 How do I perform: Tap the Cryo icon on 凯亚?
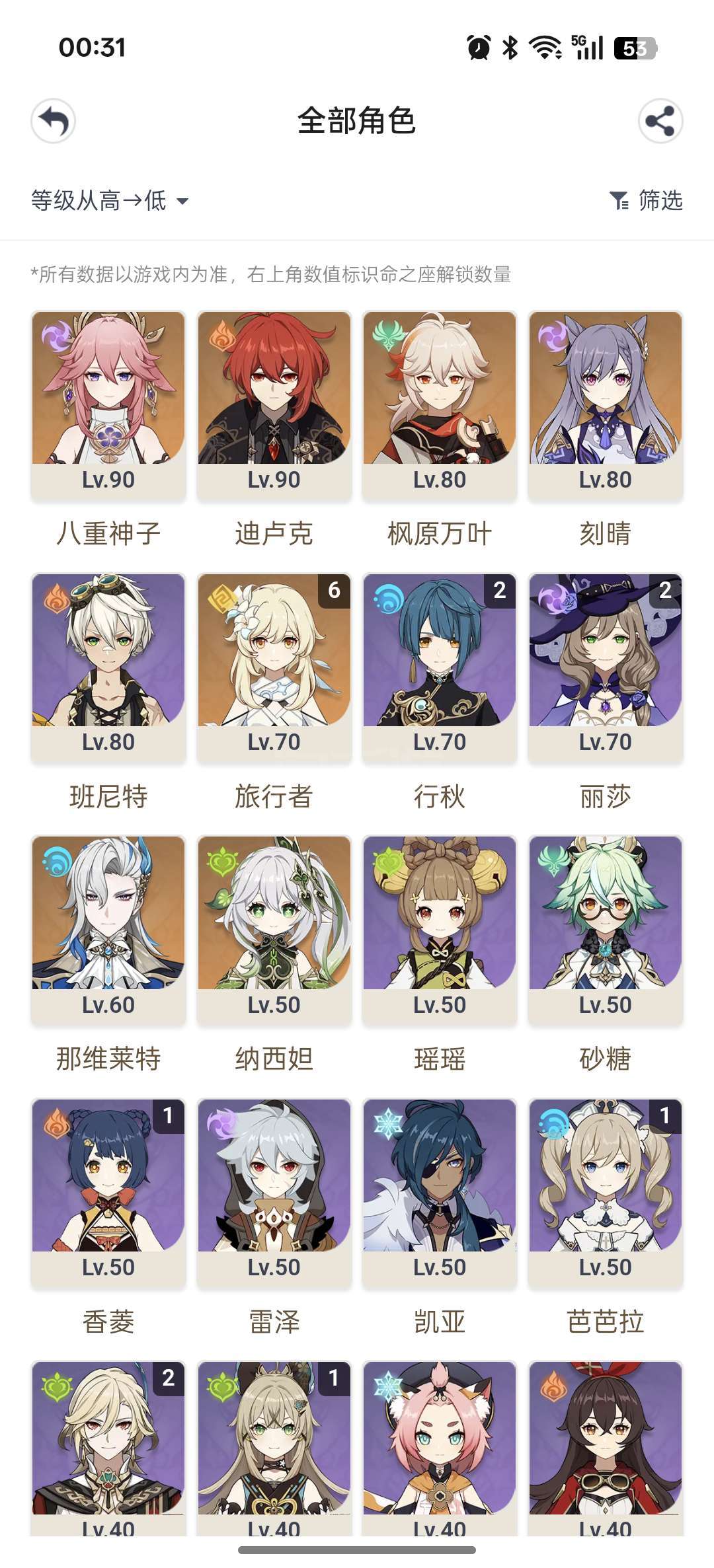tap(388, 1123)
